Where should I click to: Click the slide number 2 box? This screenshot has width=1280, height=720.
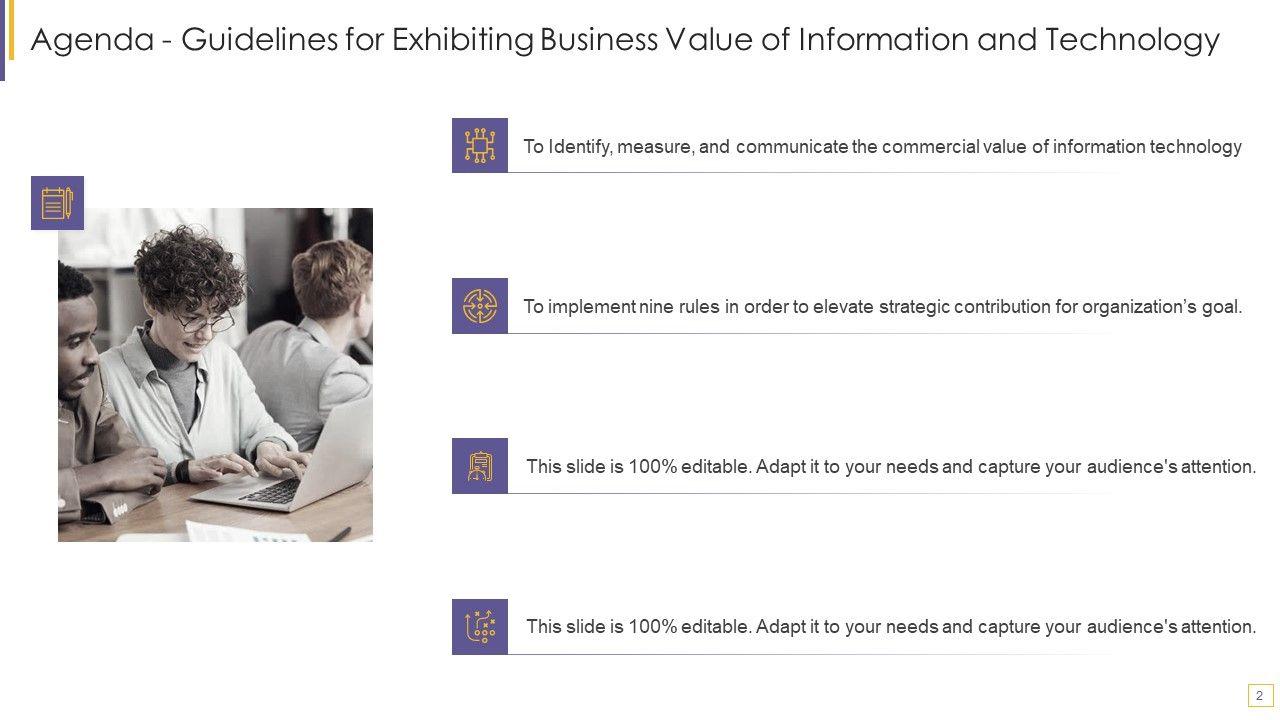pos(1260,696)
